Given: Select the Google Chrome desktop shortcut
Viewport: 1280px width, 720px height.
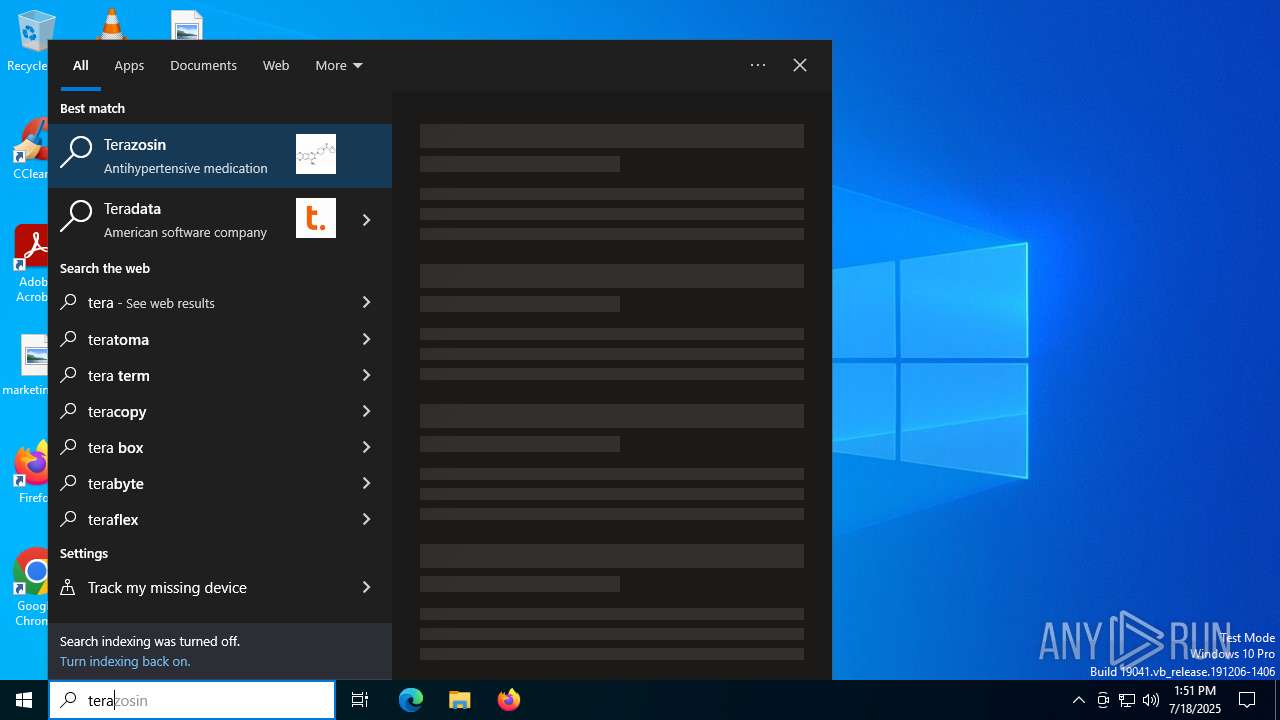Looking at the screenshot, I should coord(32,587).
